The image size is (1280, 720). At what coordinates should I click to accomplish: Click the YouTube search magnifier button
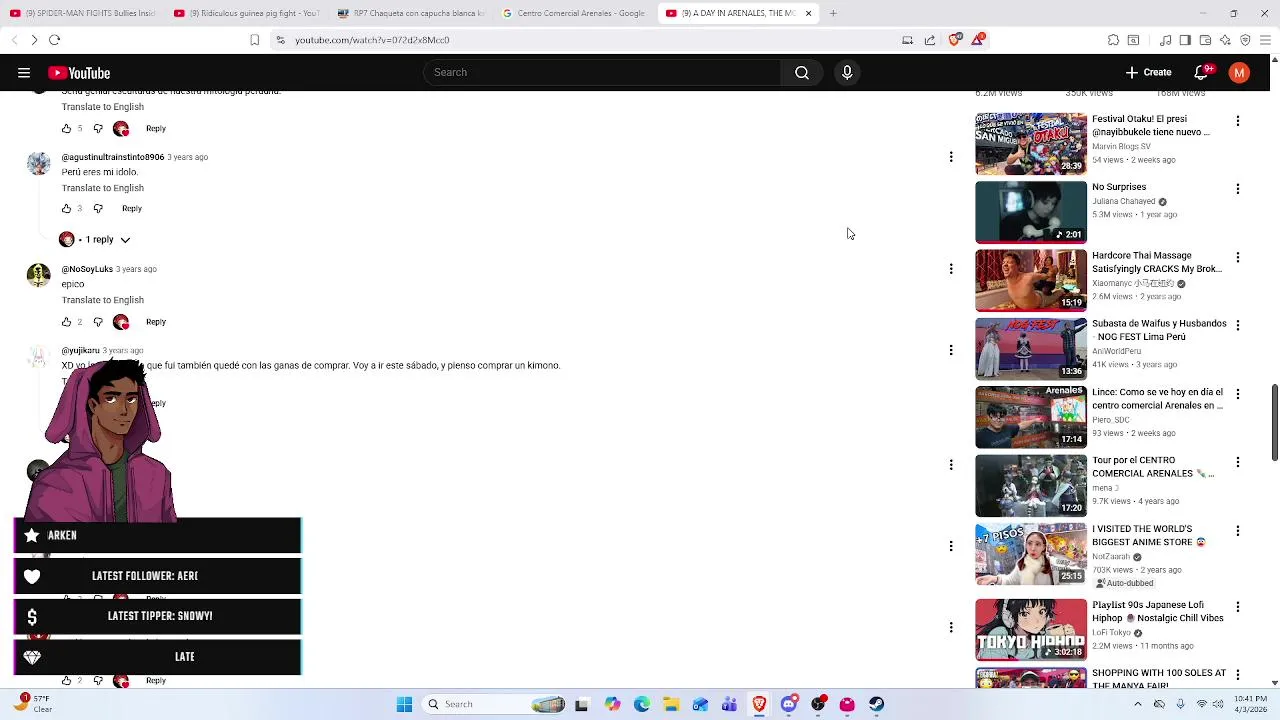point(802,73)
